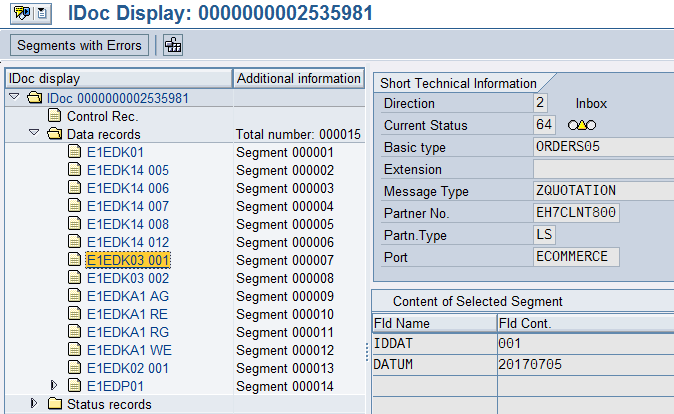The image size is (674, 414).
Task: Collapse the IDoc 0000000002535981 root node
Action: pos(13,98)
